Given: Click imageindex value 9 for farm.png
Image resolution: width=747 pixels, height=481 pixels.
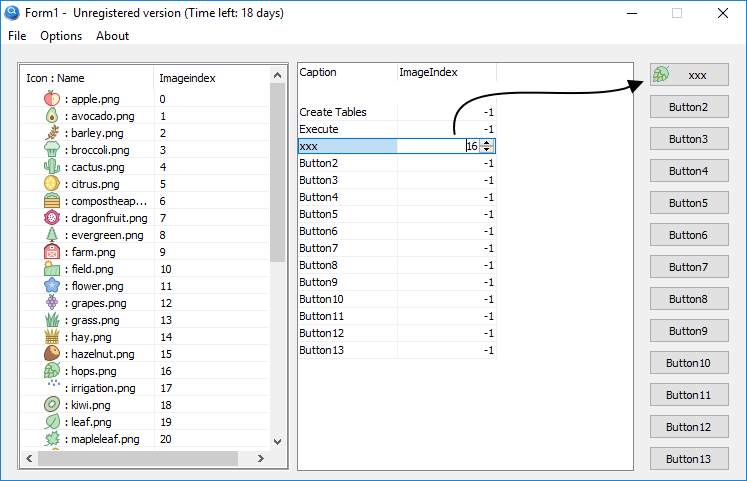Looking at the screenshot, I should pyautogui.click(x=162, y=252).
